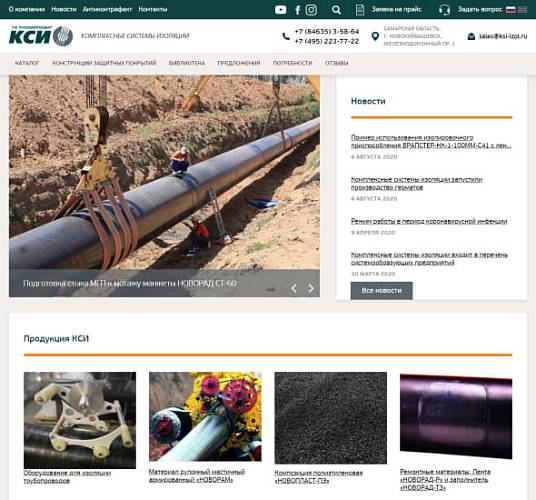Open the Библиотека menu item
Viewport: 536px width, 500px height.
187,63
